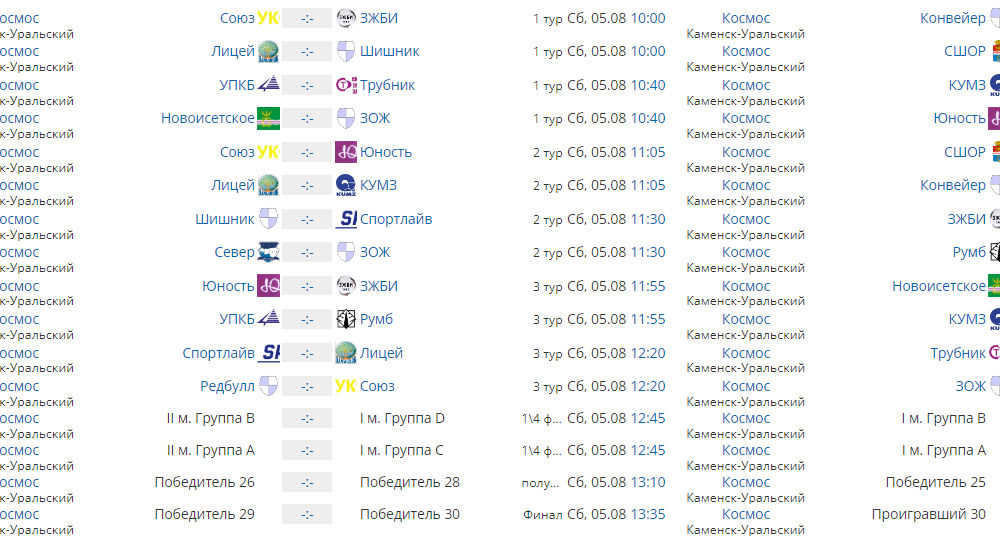Viewport: 1000px width, 543px height.
Task: Click Спортлайв SL logo in Спортлайв–Лицей match
Action: click(x=268, y=353)
